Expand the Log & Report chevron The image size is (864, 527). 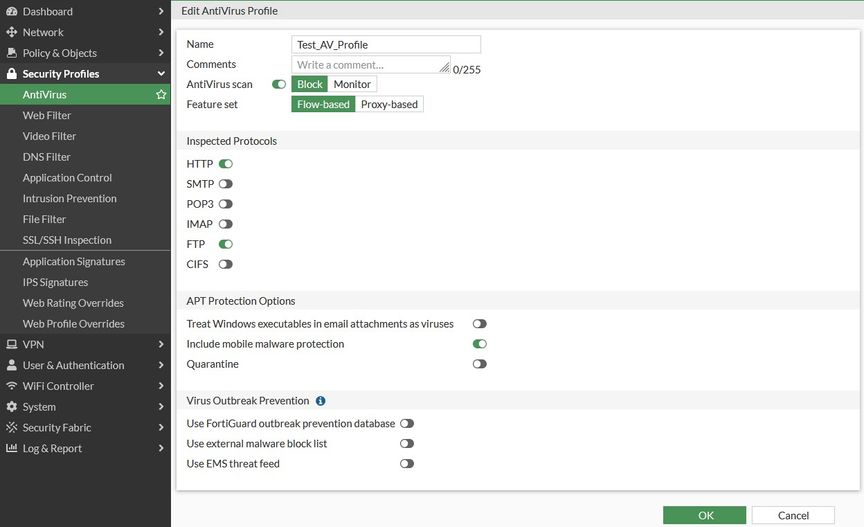(x=161, y=449)
